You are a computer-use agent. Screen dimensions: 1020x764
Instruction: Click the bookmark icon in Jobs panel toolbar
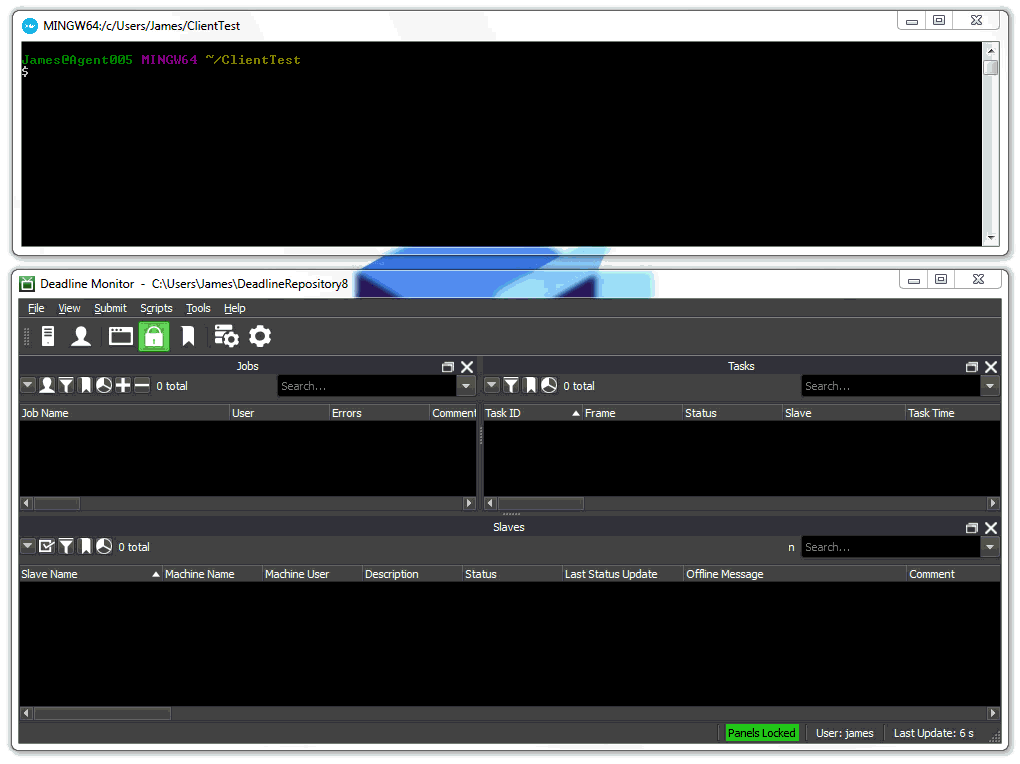(85, 386)
